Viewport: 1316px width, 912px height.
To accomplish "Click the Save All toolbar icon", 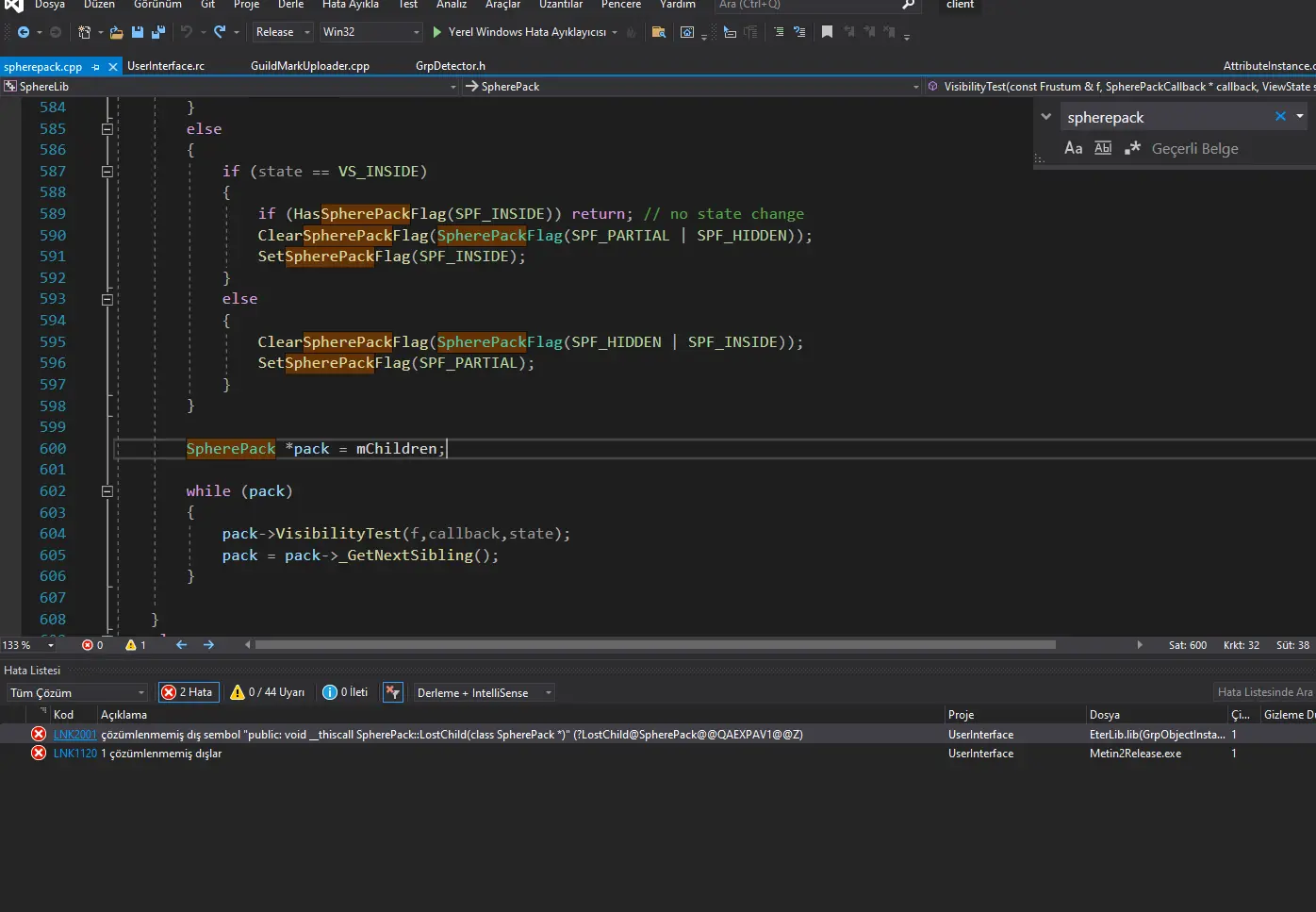I will (157, 32).
